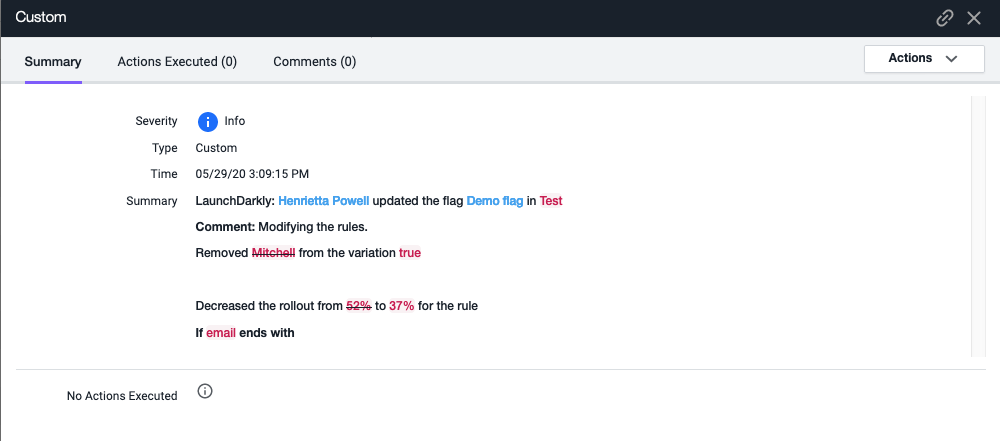Follow the Demo flag link
This screenshot has width=1000, height=441.
tap(494, 201)
